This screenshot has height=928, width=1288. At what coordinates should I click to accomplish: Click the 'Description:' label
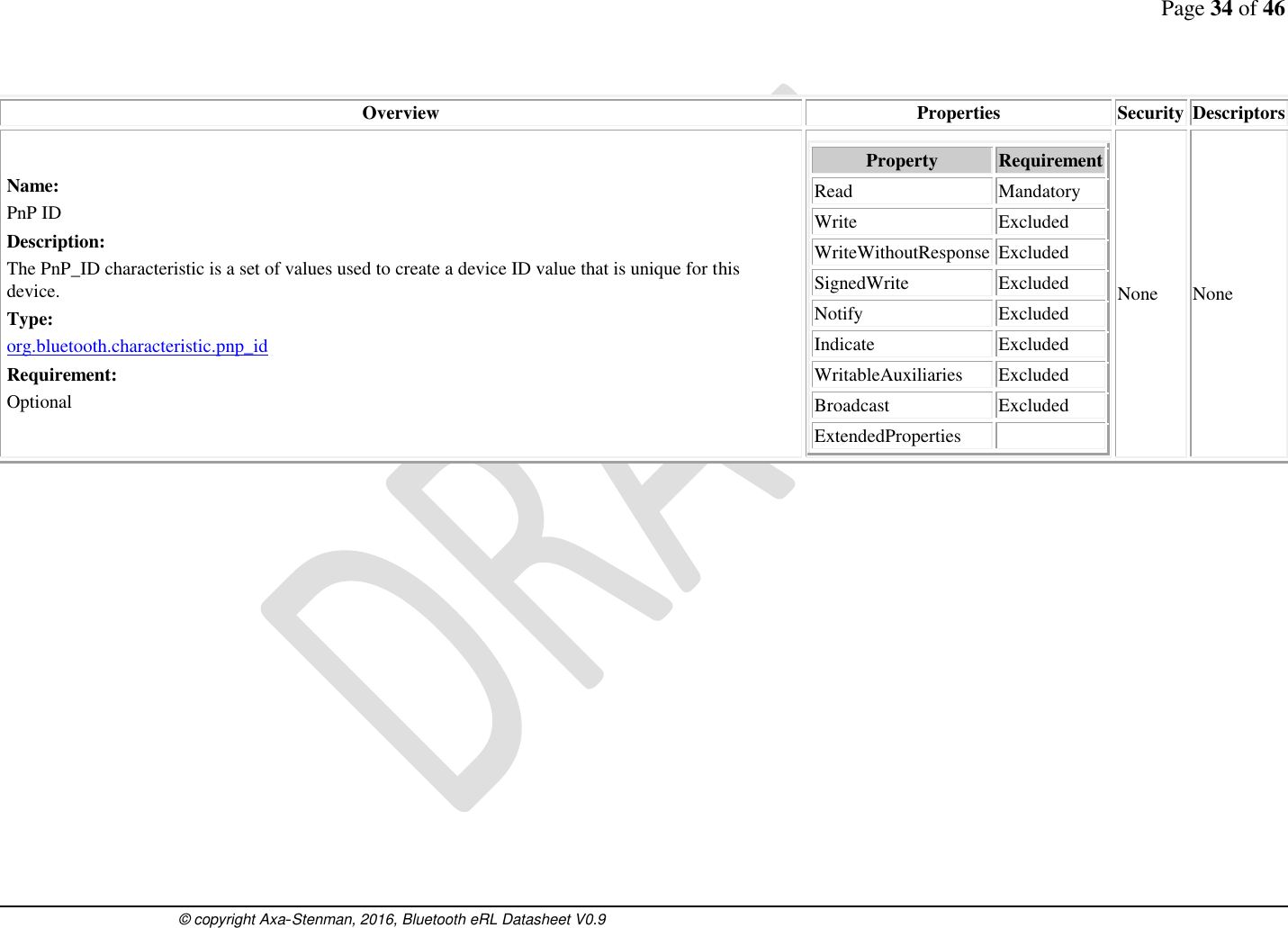[x=56, y=242]
